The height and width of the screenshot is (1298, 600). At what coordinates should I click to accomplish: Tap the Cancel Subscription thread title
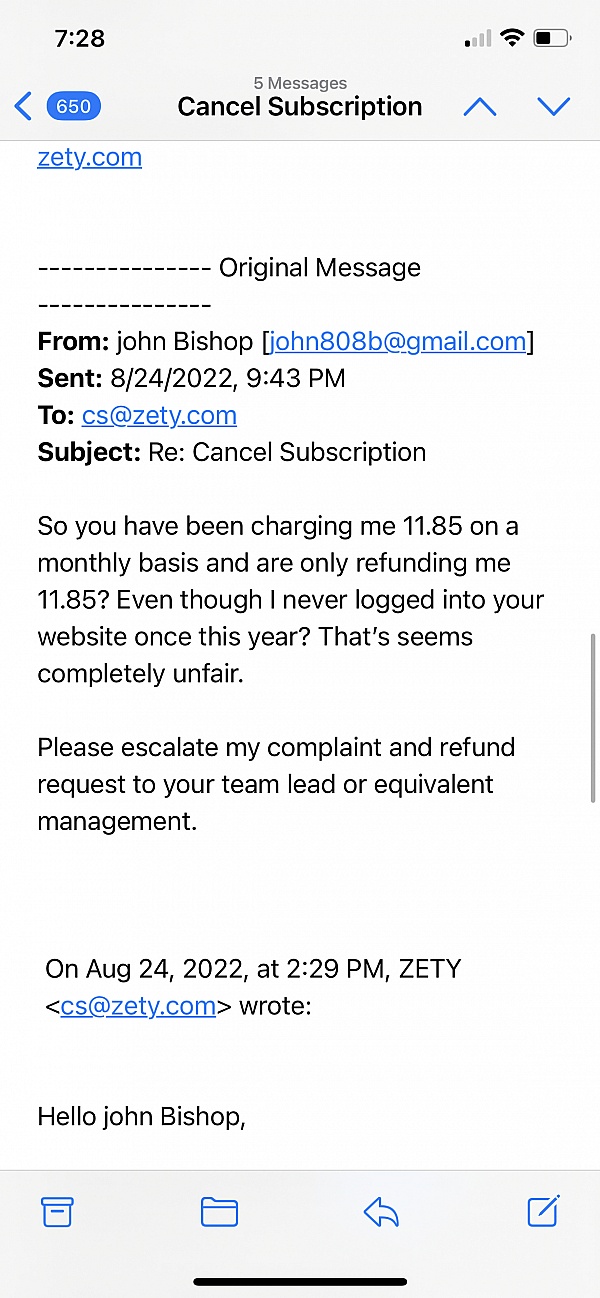[x=300, y=107]
